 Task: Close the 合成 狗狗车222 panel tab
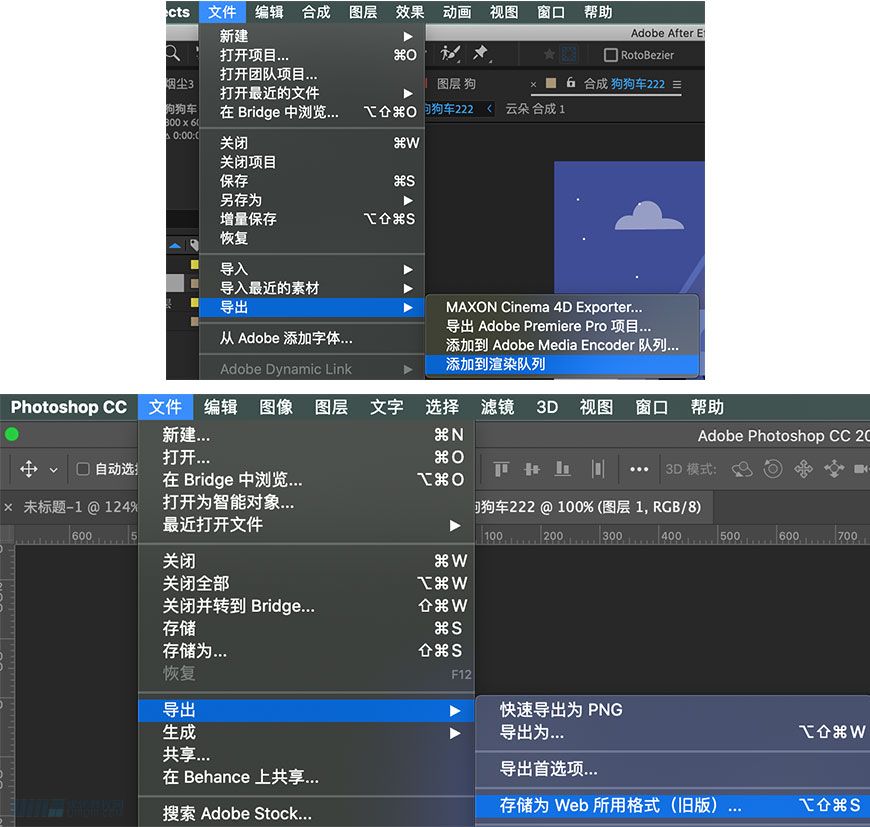point(533,84)
